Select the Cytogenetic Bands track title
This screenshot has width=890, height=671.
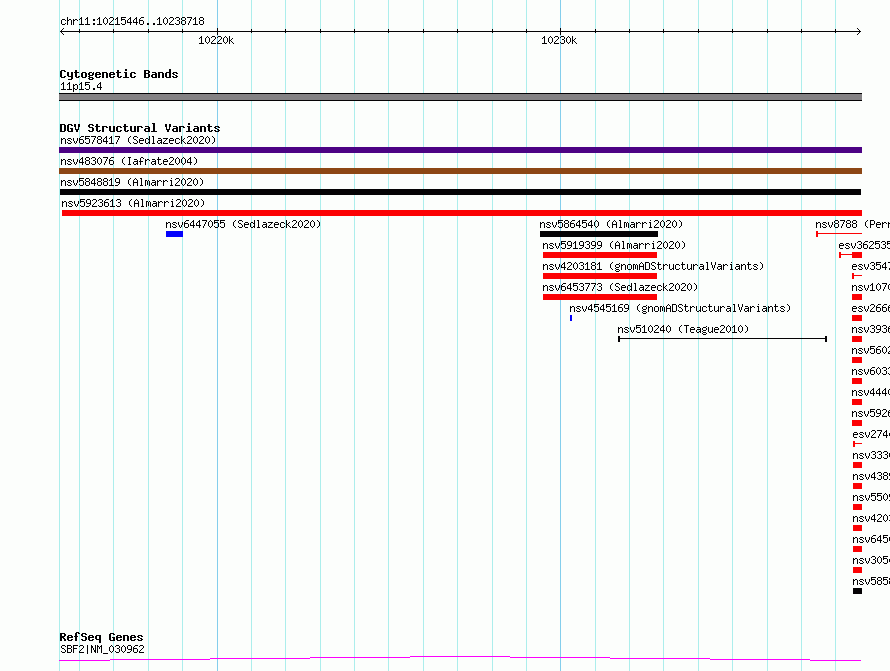click(119, 74)
